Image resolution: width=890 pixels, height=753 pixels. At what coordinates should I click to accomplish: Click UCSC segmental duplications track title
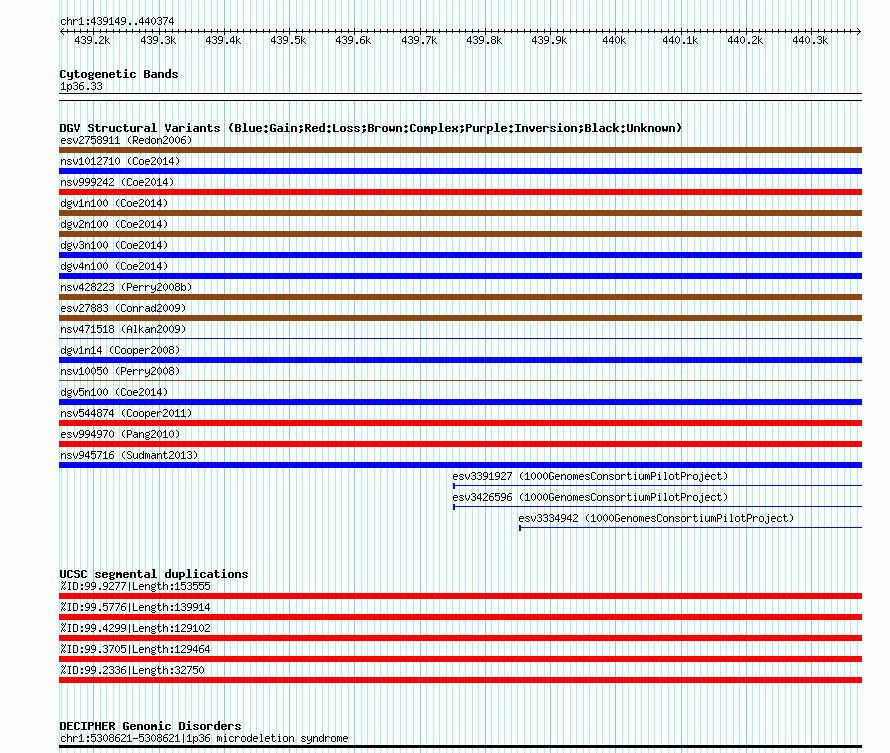pos(154,574)
